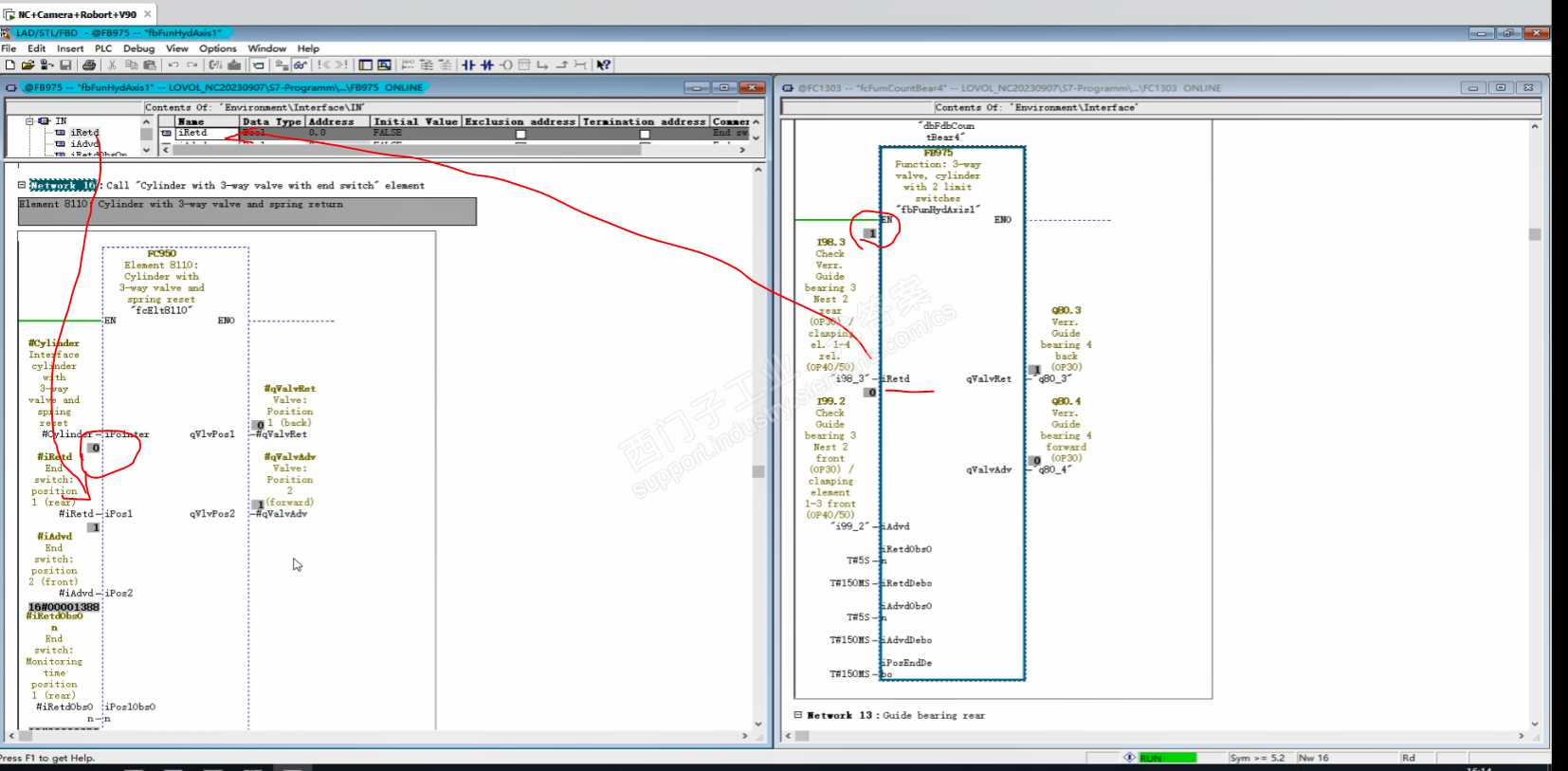1568x771 pixels.
Task: Click the NC+Camera+Robort+V90 tab
Action: pyautogui.click(x=78, y=14)
